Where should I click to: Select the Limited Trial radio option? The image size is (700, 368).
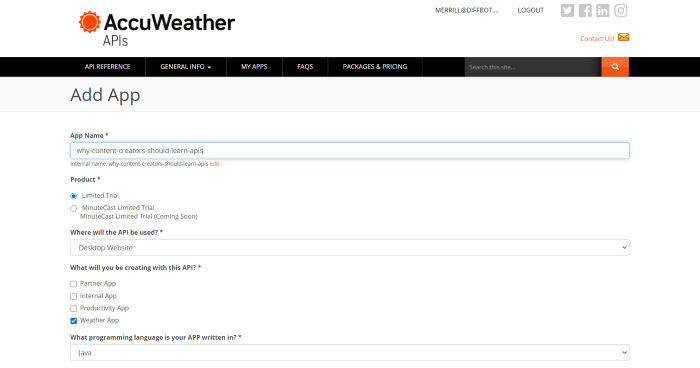click(x=74, y=196)
